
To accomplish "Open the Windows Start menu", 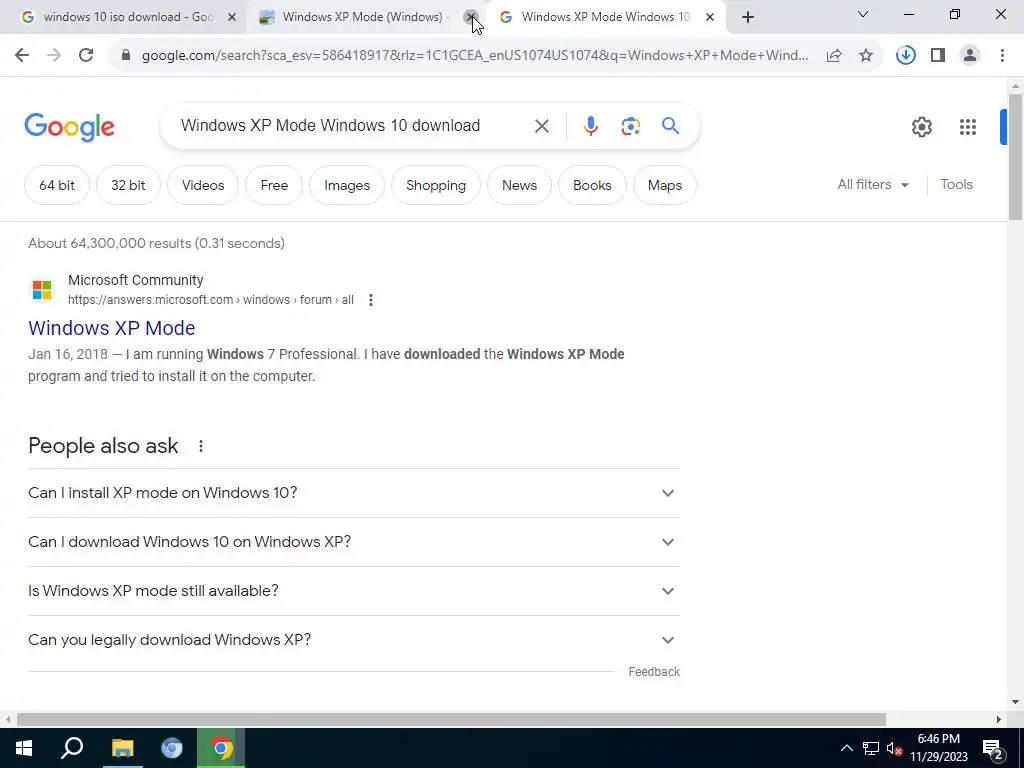I will point(24,748).
